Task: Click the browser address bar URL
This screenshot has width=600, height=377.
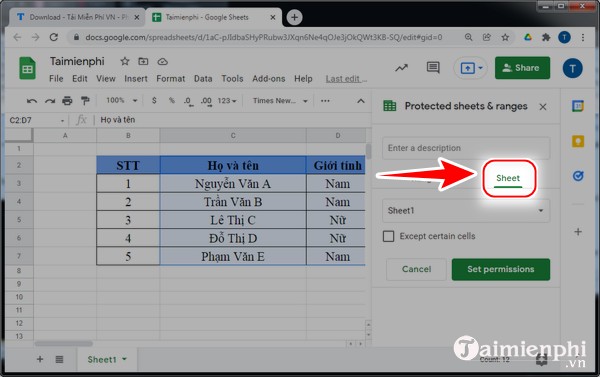Action: click(x=264, y=37)
